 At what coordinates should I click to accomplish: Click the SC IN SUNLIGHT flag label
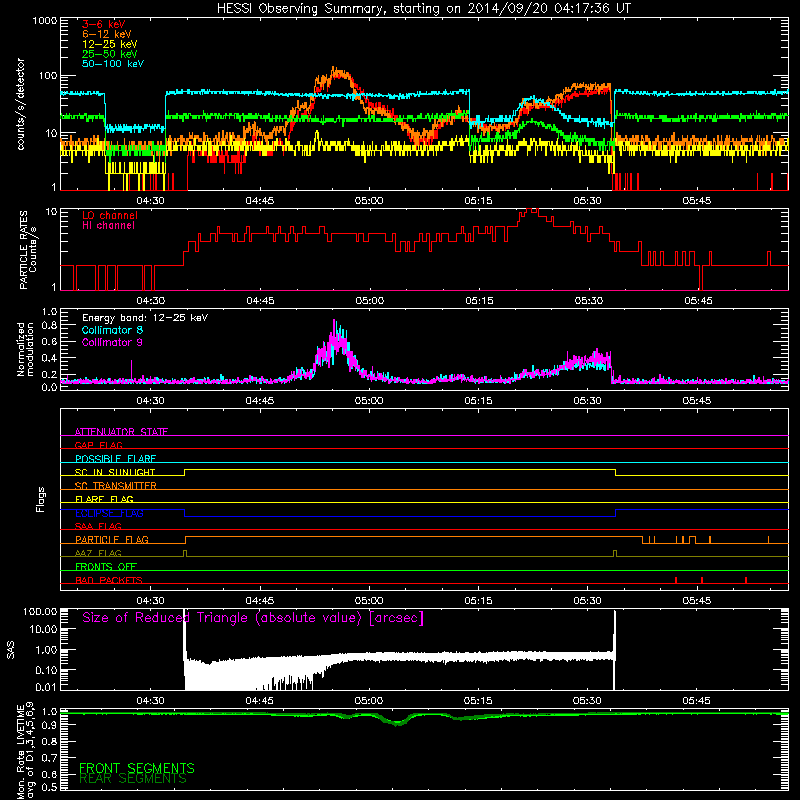point(115,472)
